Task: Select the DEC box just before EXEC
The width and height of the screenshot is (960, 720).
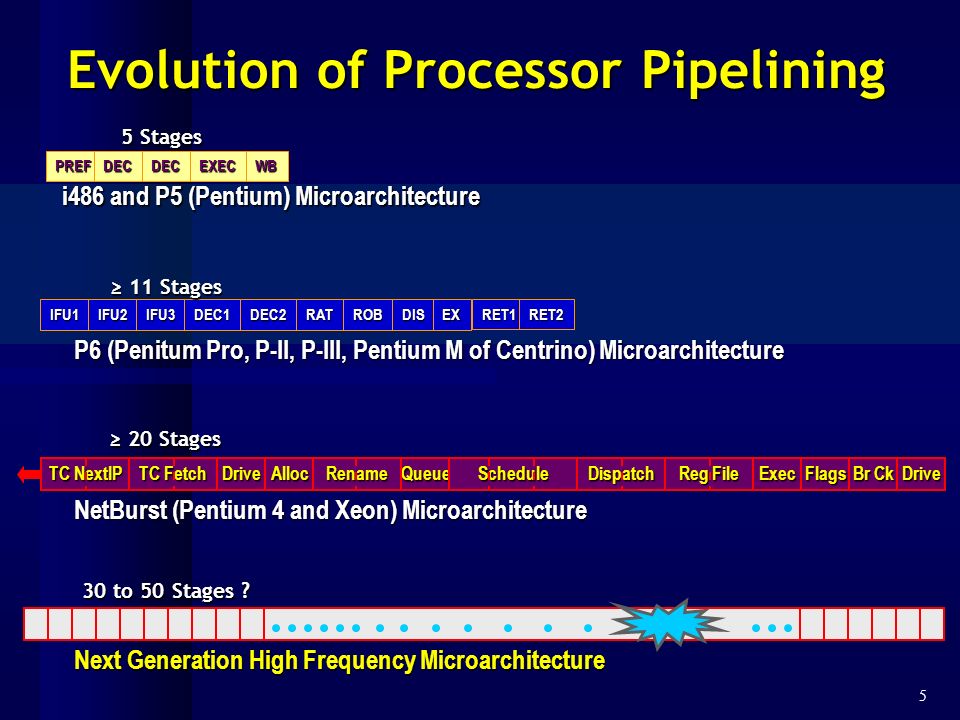Action: [166, 167]
